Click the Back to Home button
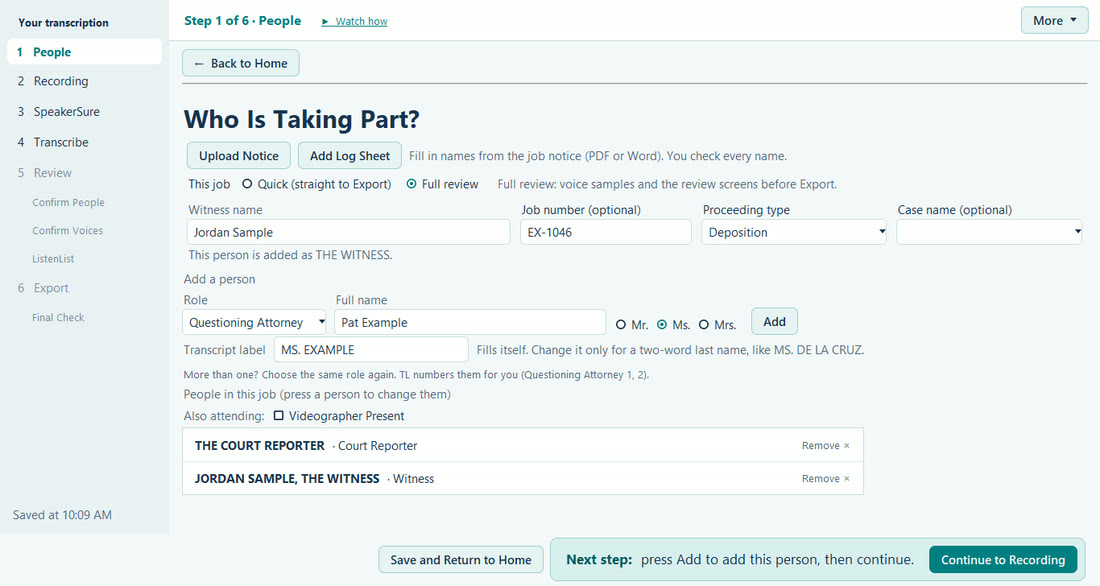The height and width of the screenshot is (586, 1100). [x=241, y=63]
